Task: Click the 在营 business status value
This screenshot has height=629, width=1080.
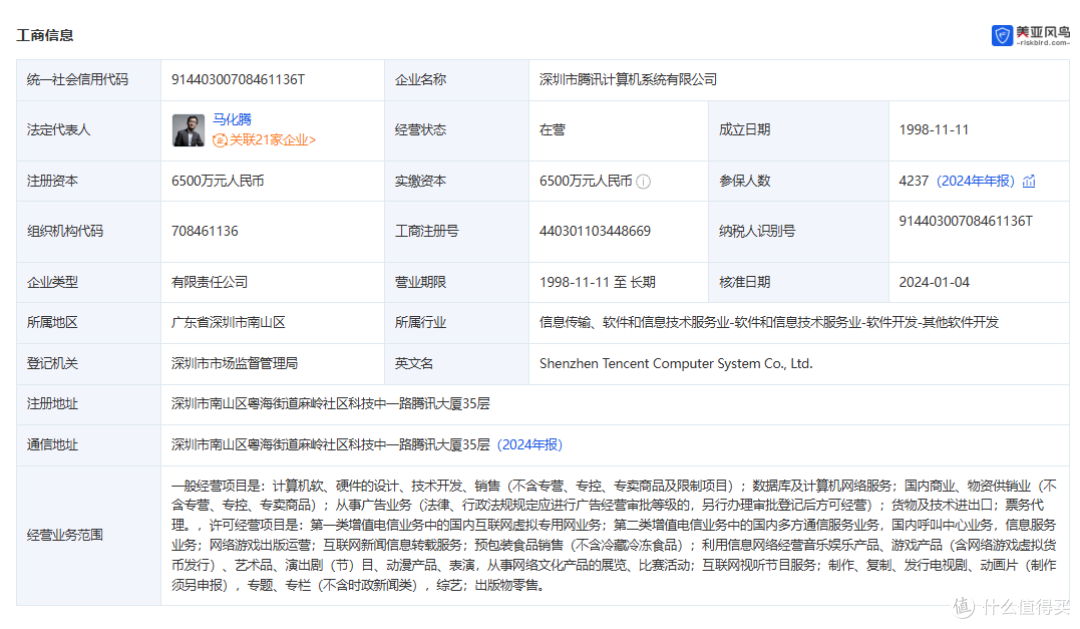Action: pos(552,130)
